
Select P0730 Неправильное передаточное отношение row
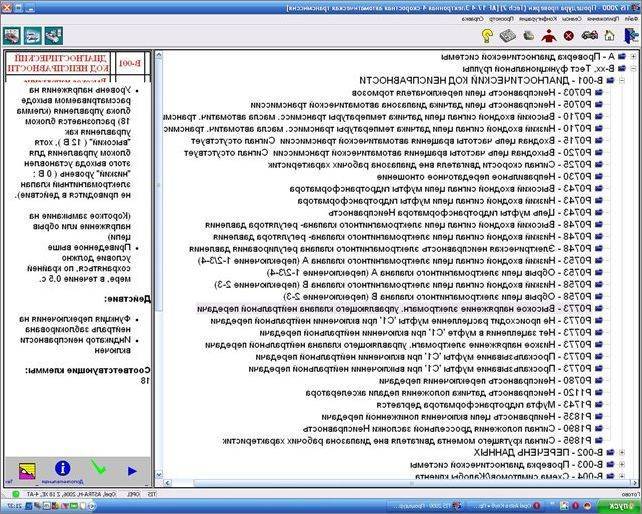pyautogui.click(x=484, y=177)
